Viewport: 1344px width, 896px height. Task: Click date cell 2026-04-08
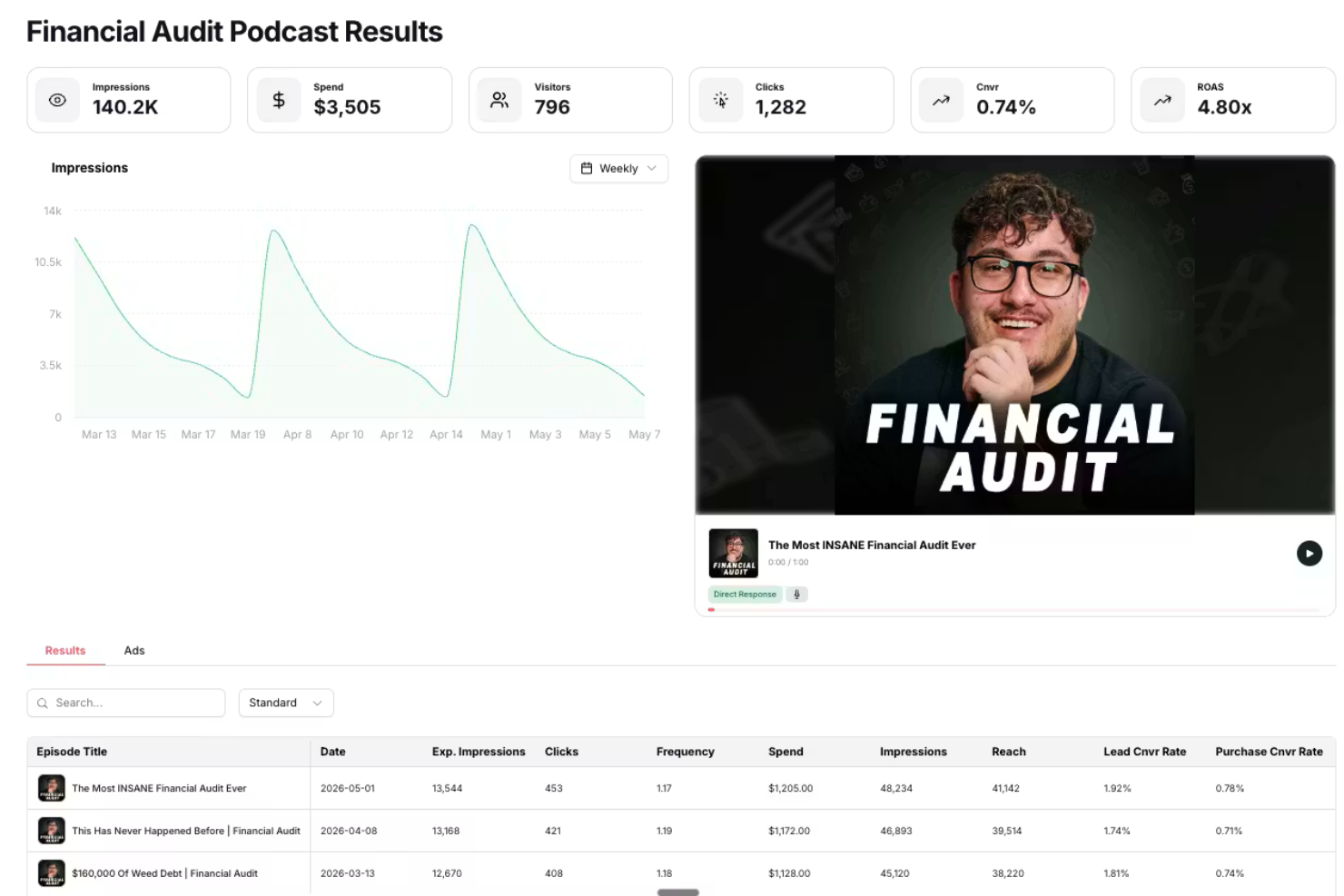pos(349,831)
